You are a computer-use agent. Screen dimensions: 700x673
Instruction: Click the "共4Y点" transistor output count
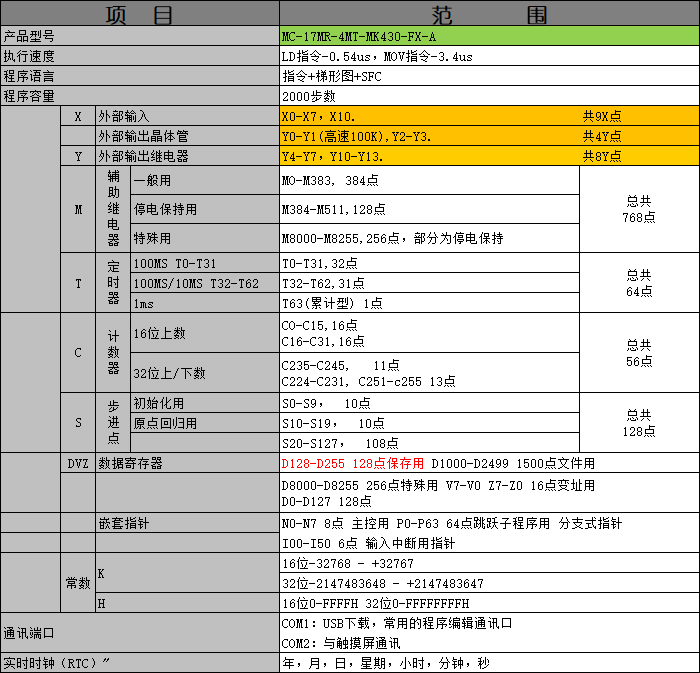602,136
